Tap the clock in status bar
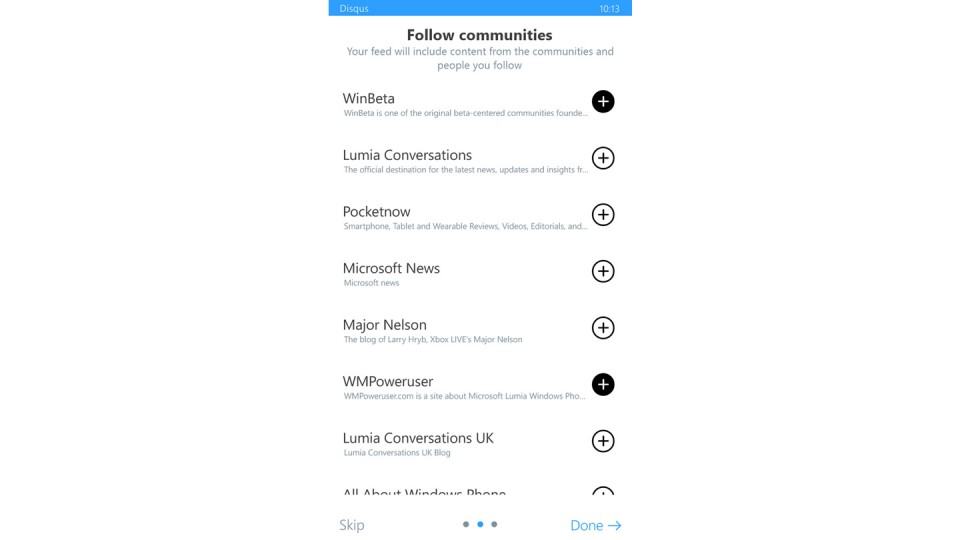Screen dimensions: 960x540 point(609,8)
